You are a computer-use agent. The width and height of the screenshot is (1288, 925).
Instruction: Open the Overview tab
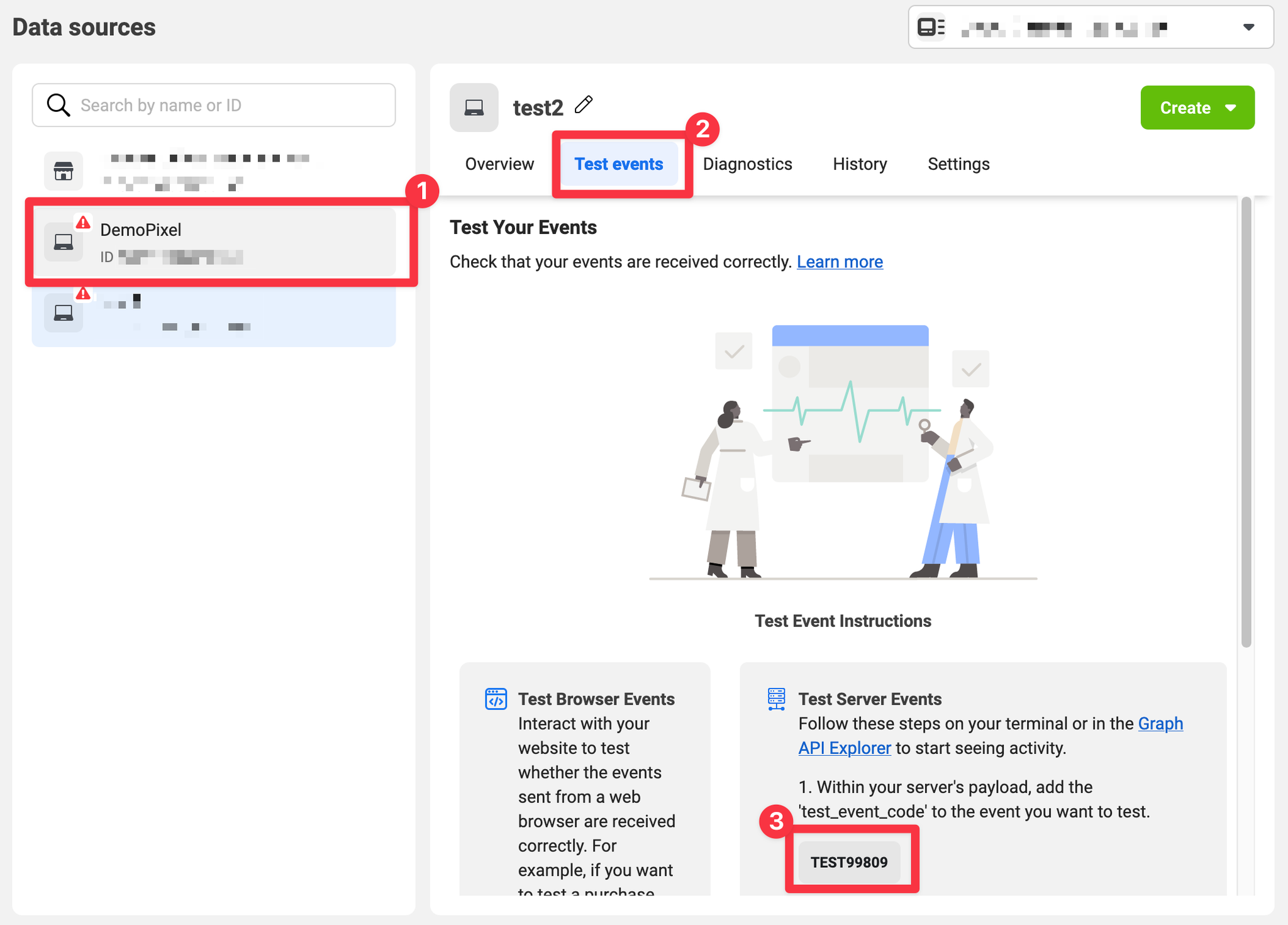coord(499,164)
